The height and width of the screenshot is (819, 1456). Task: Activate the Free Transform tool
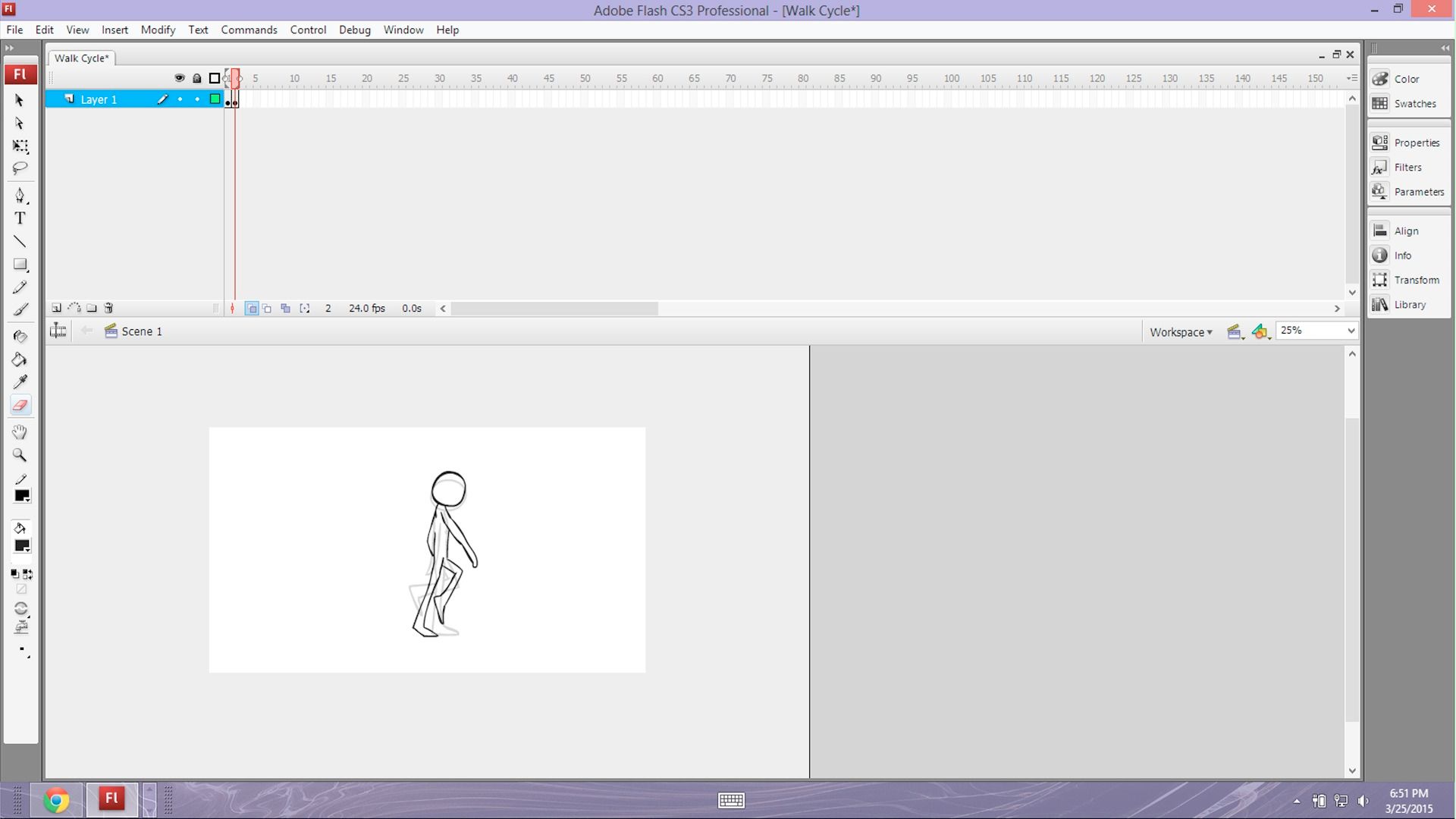tap(20, 147)
